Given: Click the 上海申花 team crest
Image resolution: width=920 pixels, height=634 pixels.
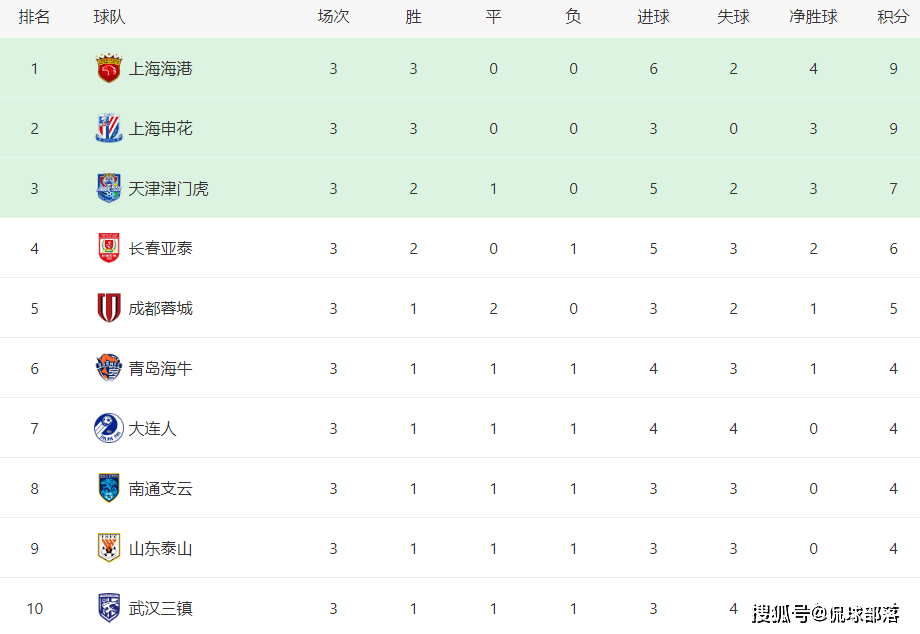Looking at the screenshot, I should (109, 128).
